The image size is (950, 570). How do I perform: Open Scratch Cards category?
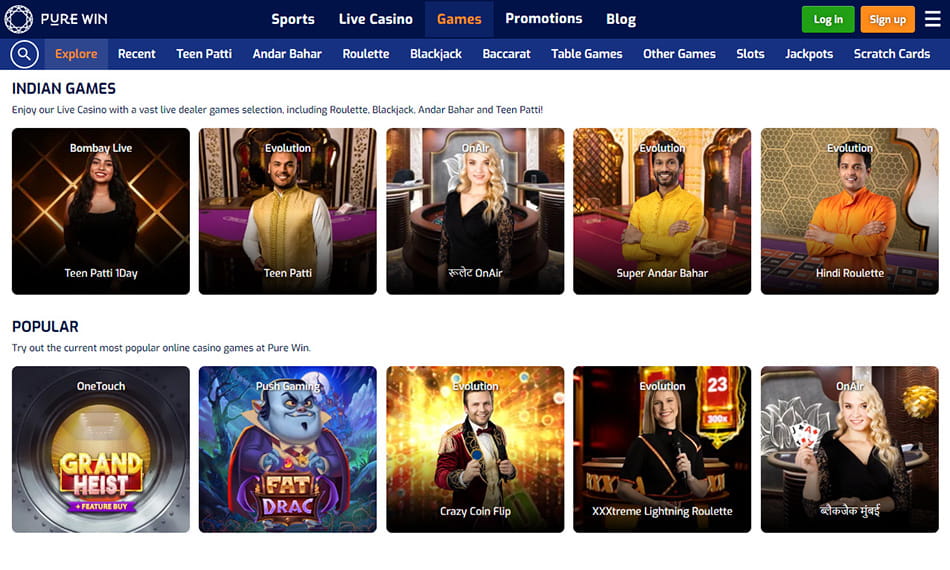[892, 54]
